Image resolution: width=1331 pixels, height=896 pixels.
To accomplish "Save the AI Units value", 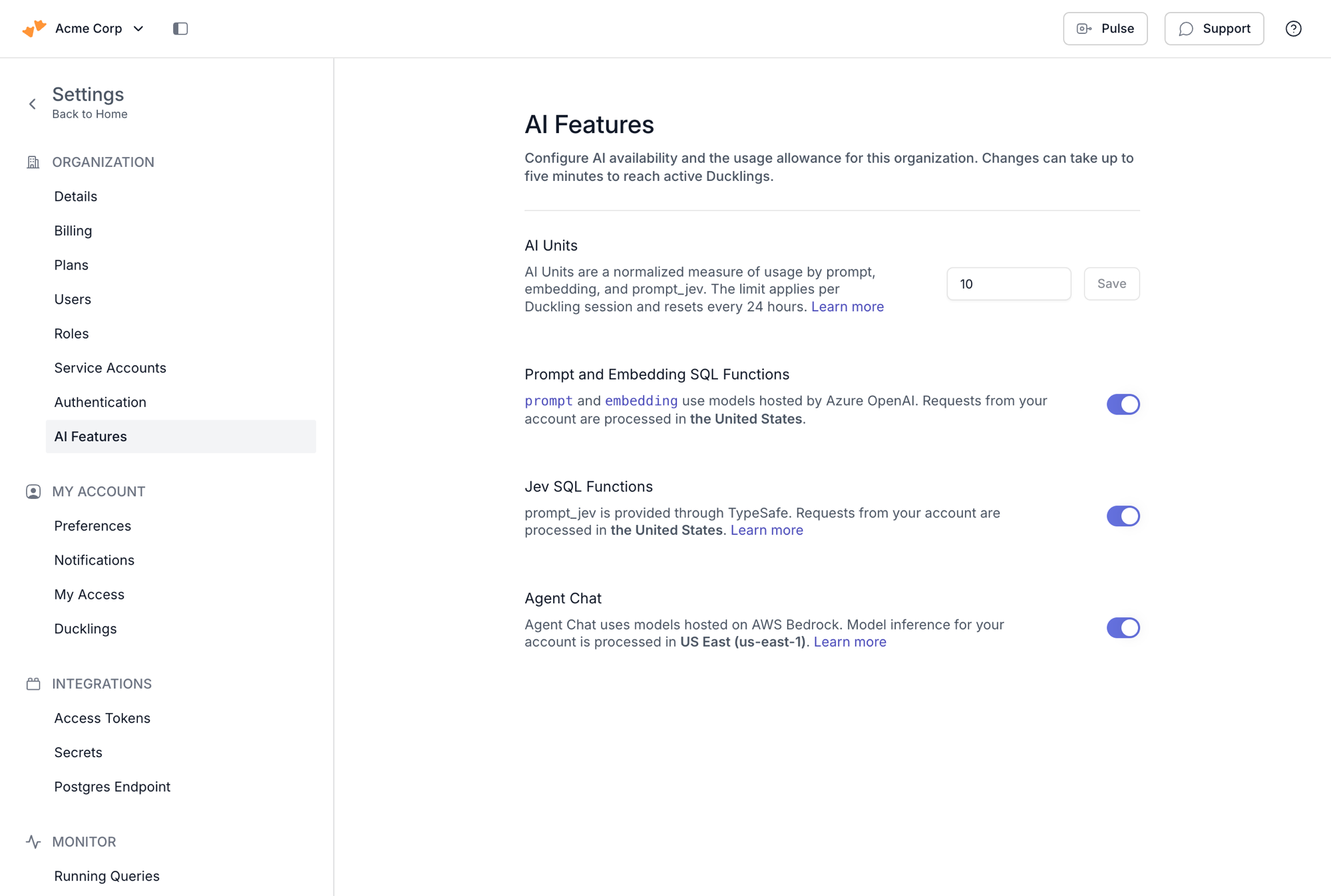I will pyautogui.click(x=1111, y=284).
